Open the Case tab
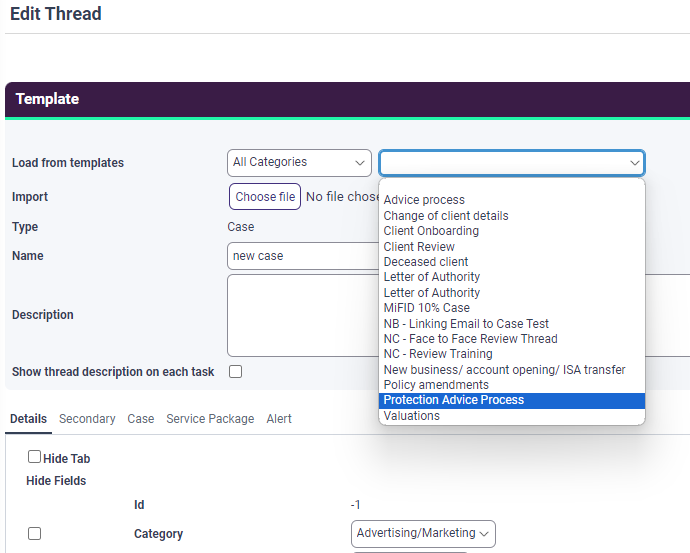Screen dimensions: 690x553 pyautogui.click(x=141, y=419)
